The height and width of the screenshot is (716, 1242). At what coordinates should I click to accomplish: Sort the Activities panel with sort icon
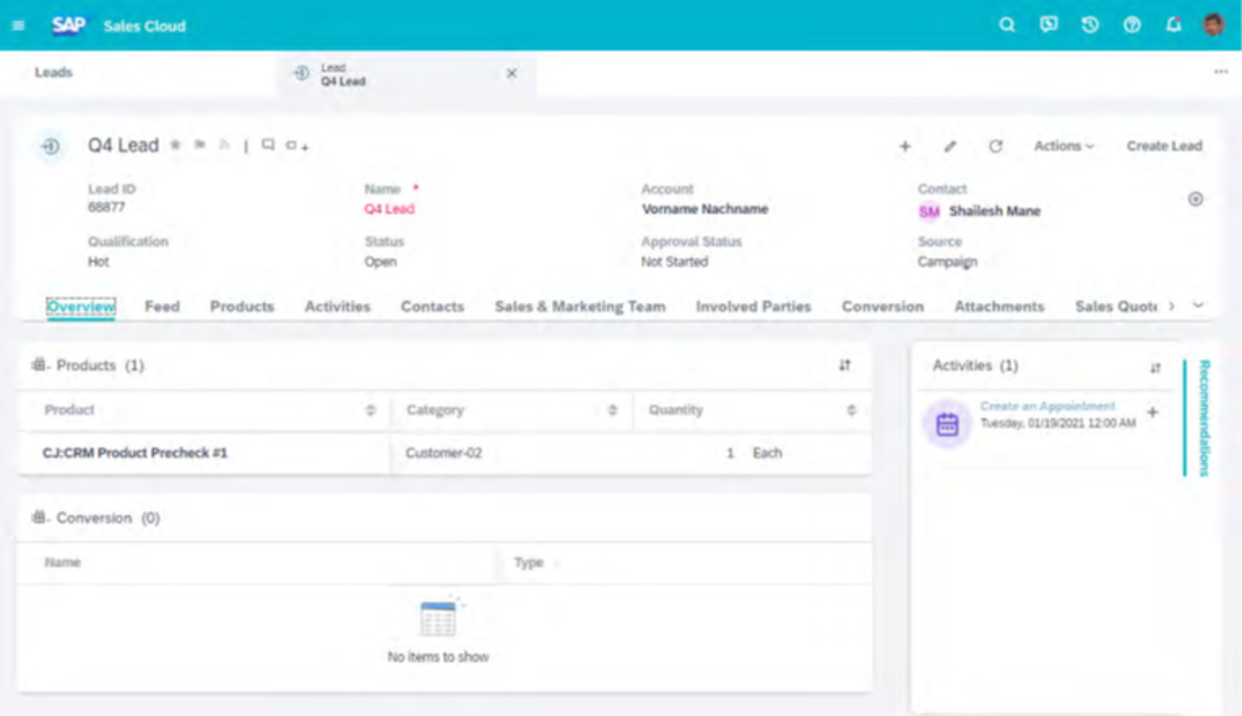pos(1155,368)
